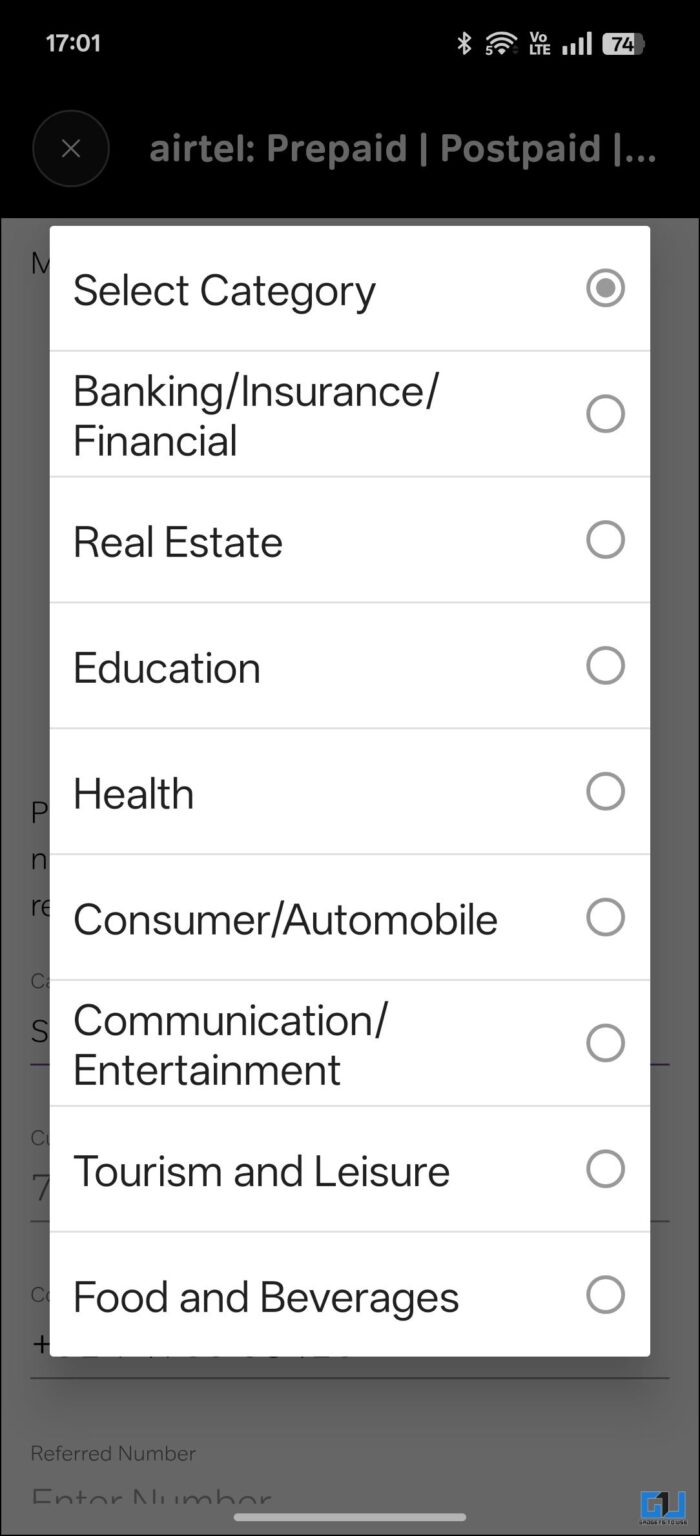Tap the close (X) dismiss icon
This screenshot has width=700, height=1536.
click(x=71, y=148)
